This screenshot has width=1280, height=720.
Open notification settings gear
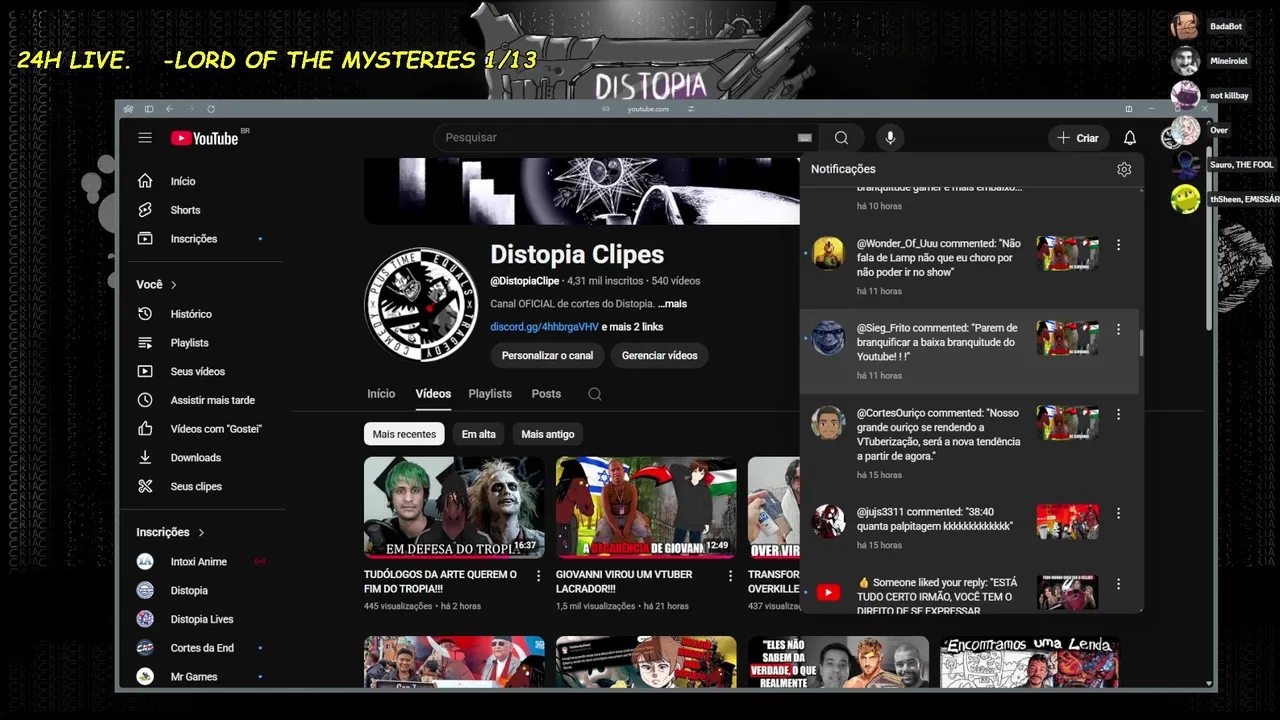pos(1124,169)
